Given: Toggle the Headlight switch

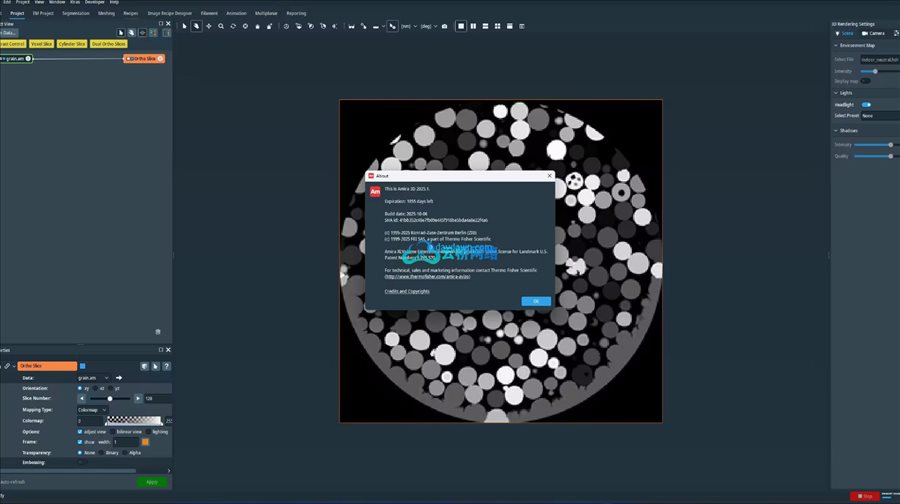Looking at the screenshot, I should [866, 104].
